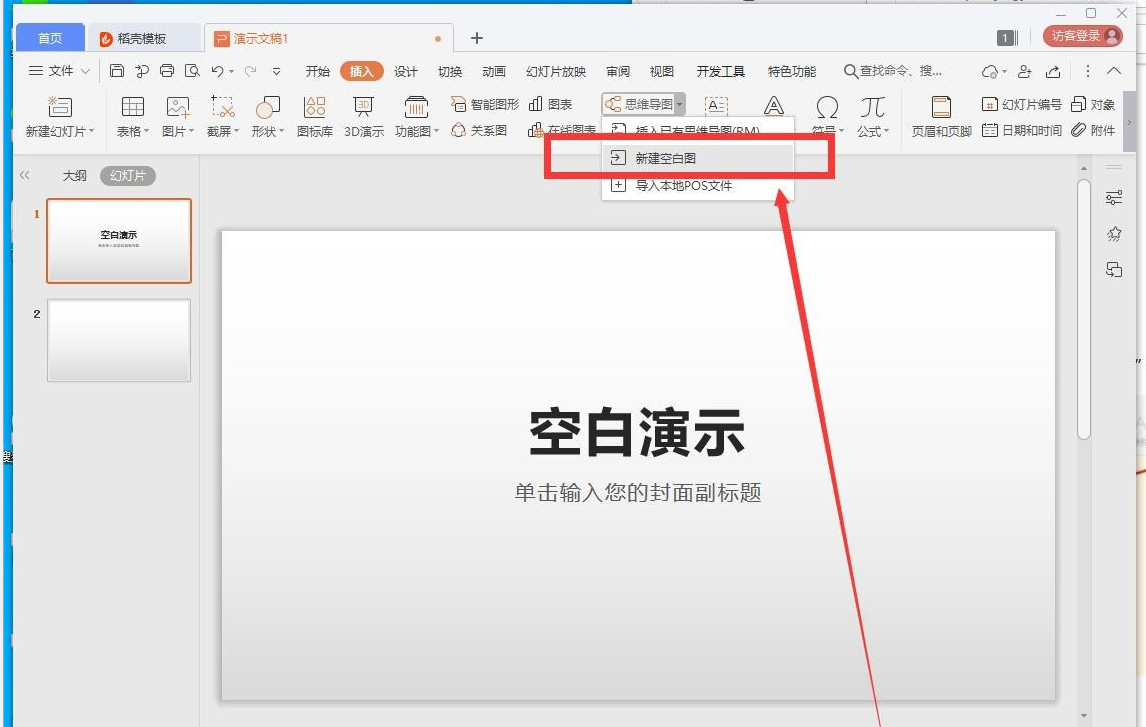Viewport: 1146px width, 727px height.
Task: Switch to the 设计 design tab
Action: [x=406, y=71]
